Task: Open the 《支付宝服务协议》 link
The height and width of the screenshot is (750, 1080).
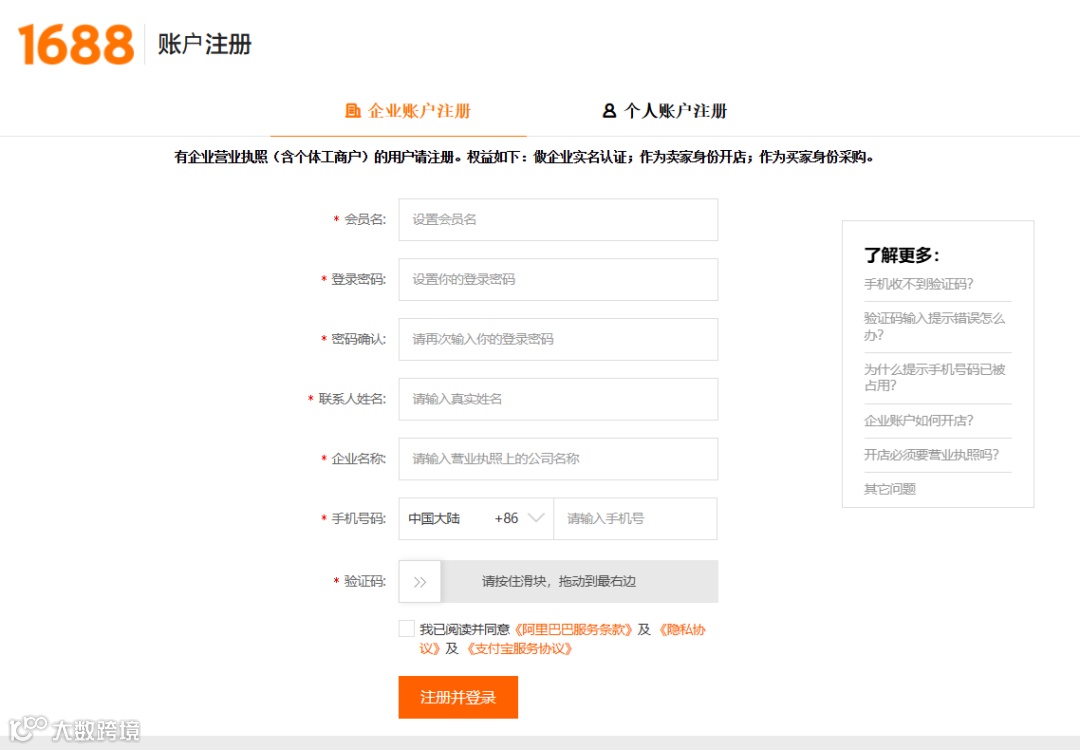Action: click(x=519, y=649)
